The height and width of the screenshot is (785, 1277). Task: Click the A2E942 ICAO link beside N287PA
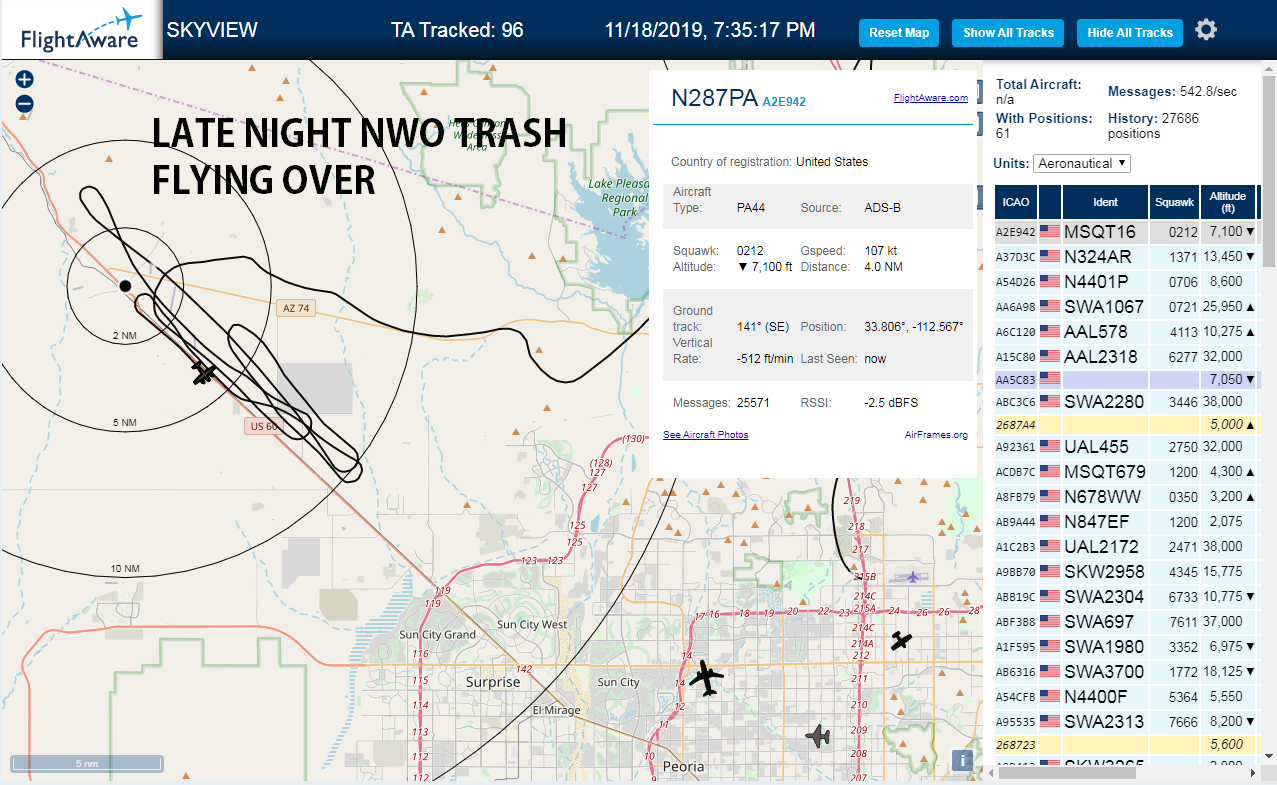pyautogui.click(x=784, y=102)
